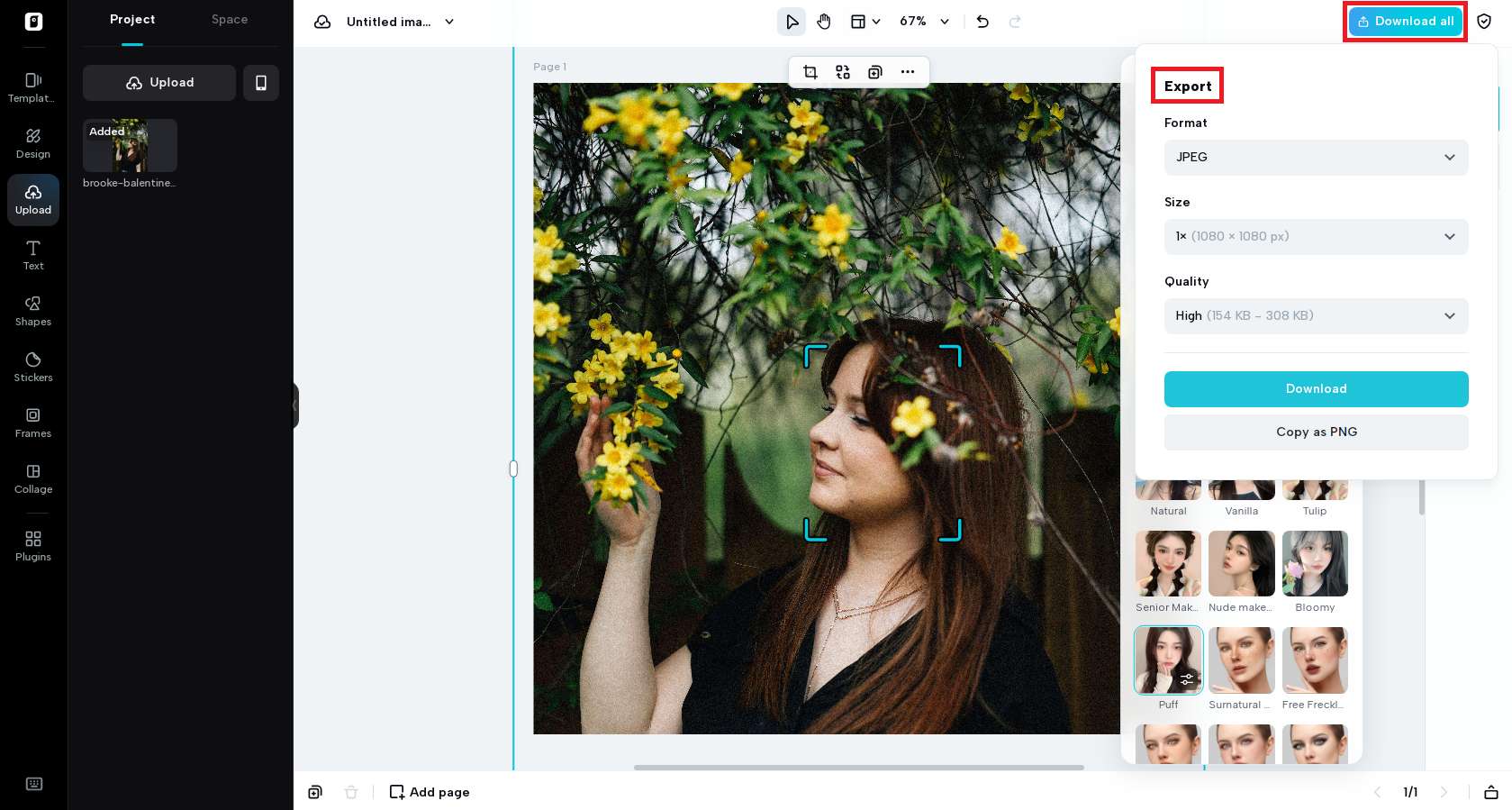This screenshot has width=1512, height=810.
Task: Open the layers icon at bottom right
Action: point(1491,792)
